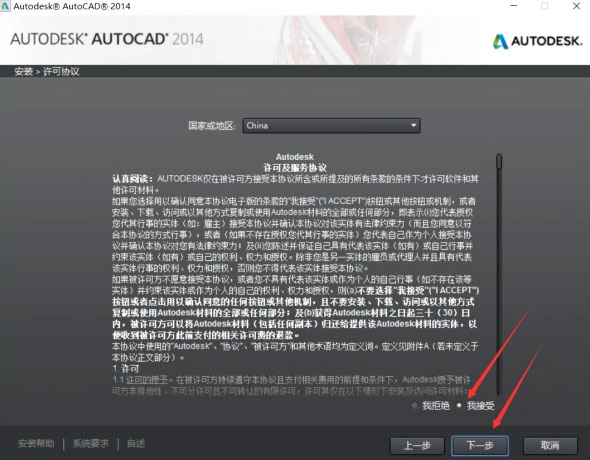590x460 pixels.
Task: Open the 自述 readme link
Action: (x=136, y=444)
